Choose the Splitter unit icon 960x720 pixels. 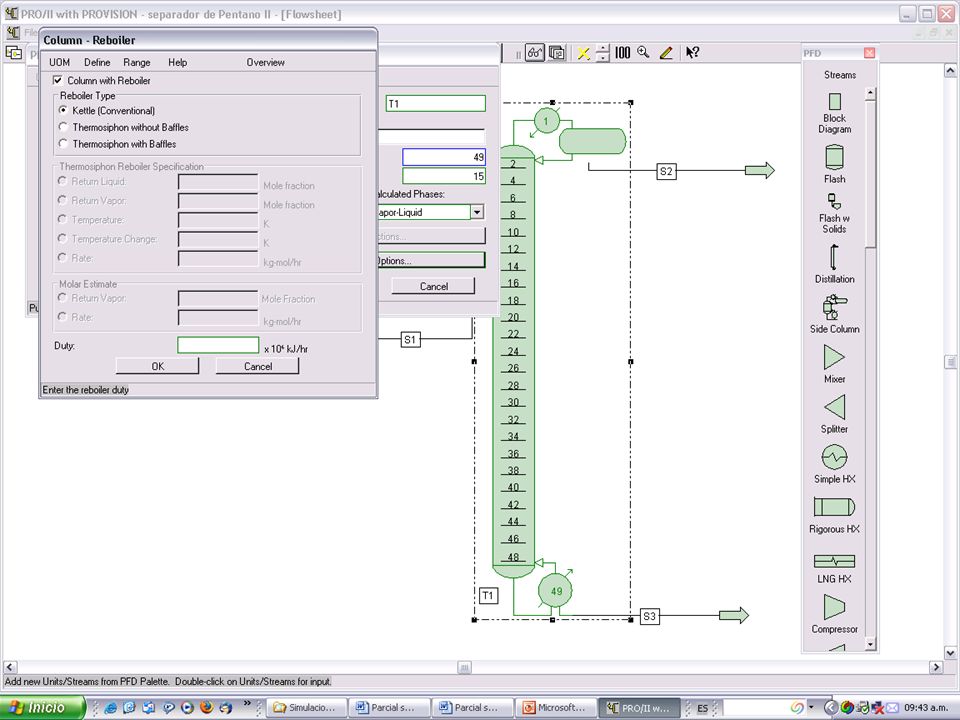tap(834, 407)
